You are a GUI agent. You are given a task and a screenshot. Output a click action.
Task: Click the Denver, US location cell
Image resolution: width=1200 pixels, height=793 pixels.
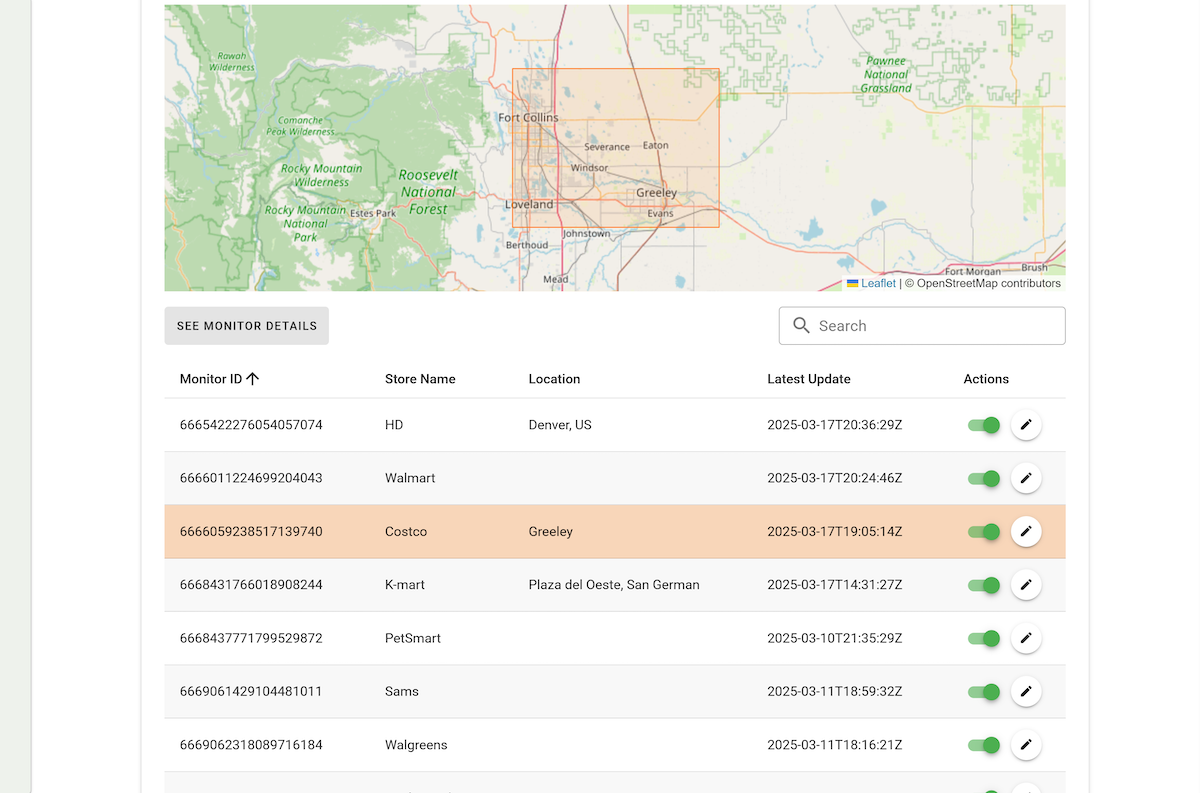click(x=560, y=425)
